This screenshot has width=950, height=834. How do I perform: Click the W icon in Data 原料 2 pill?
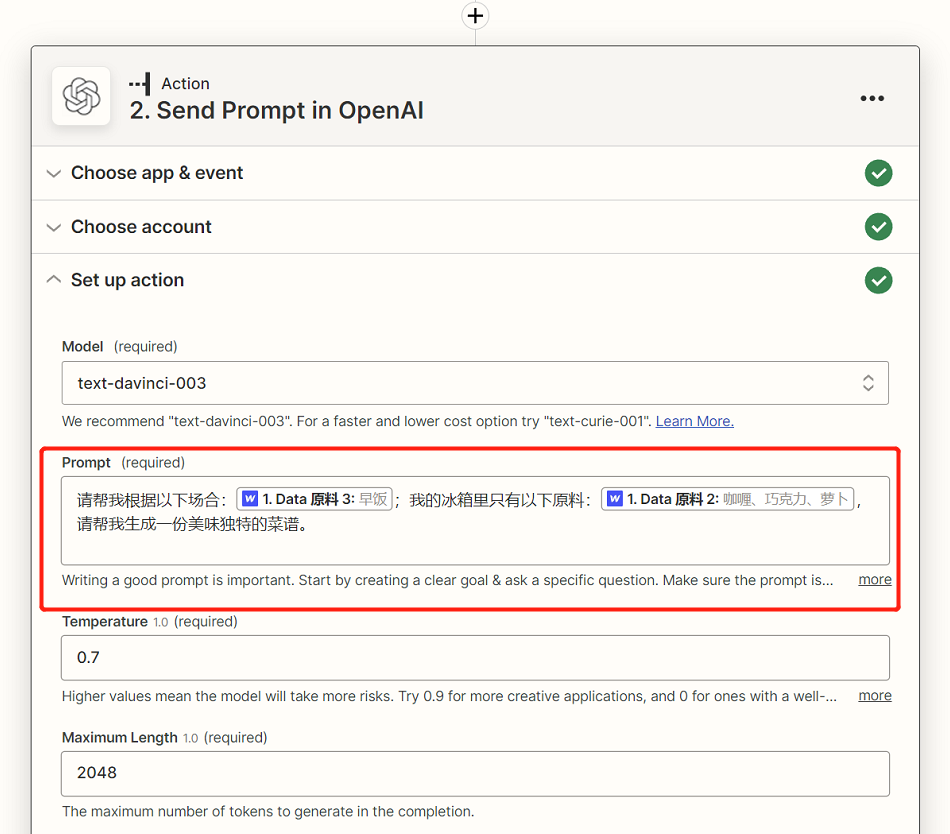614,498
